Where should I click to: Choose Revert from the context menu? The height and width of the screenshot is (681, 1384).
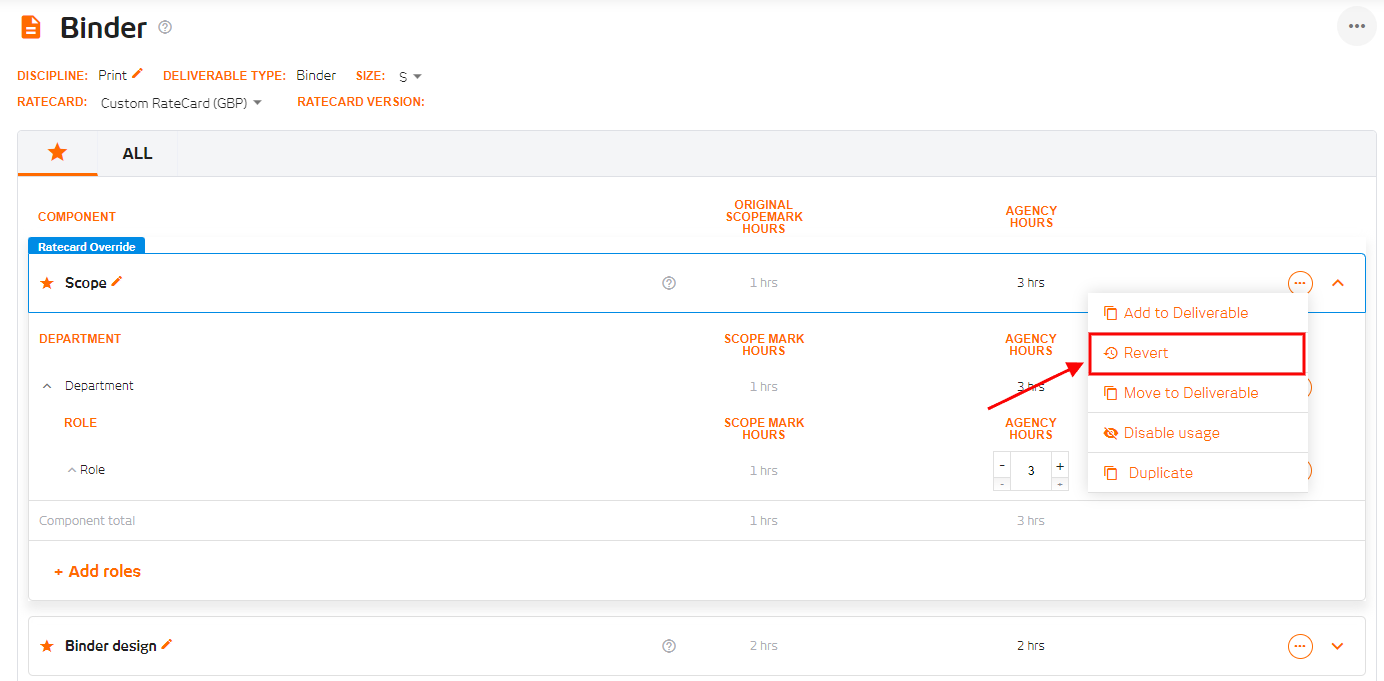click(x=1198, y=353)
